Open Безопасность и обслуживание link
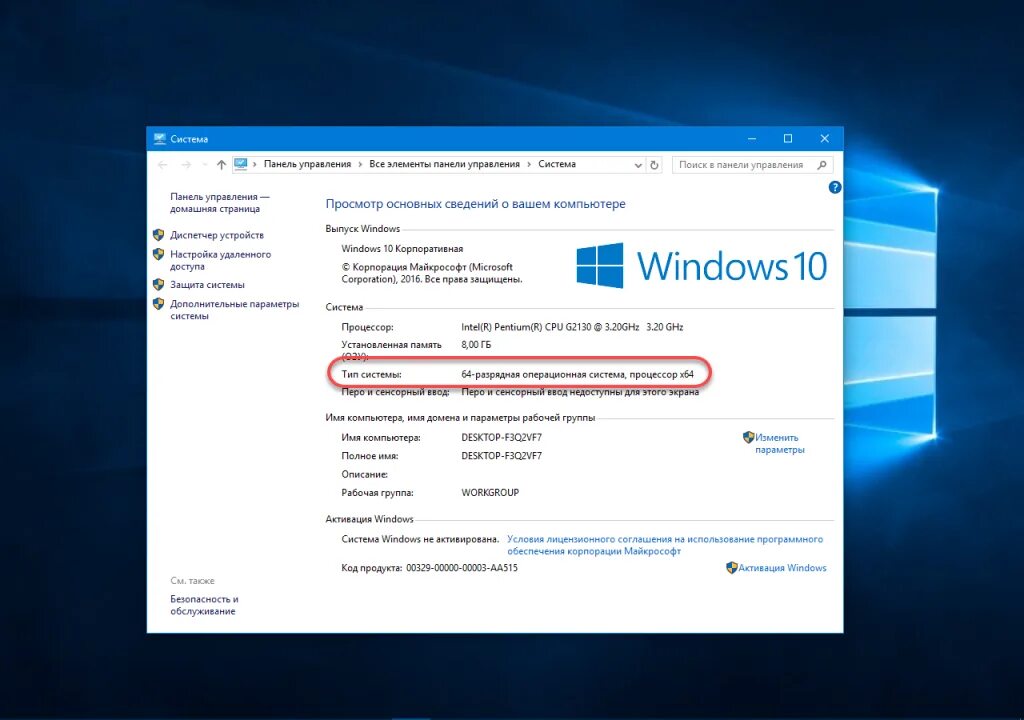The width and height of the screenshot is (1024, 720). pyautogui.click(x=204, y=605)
